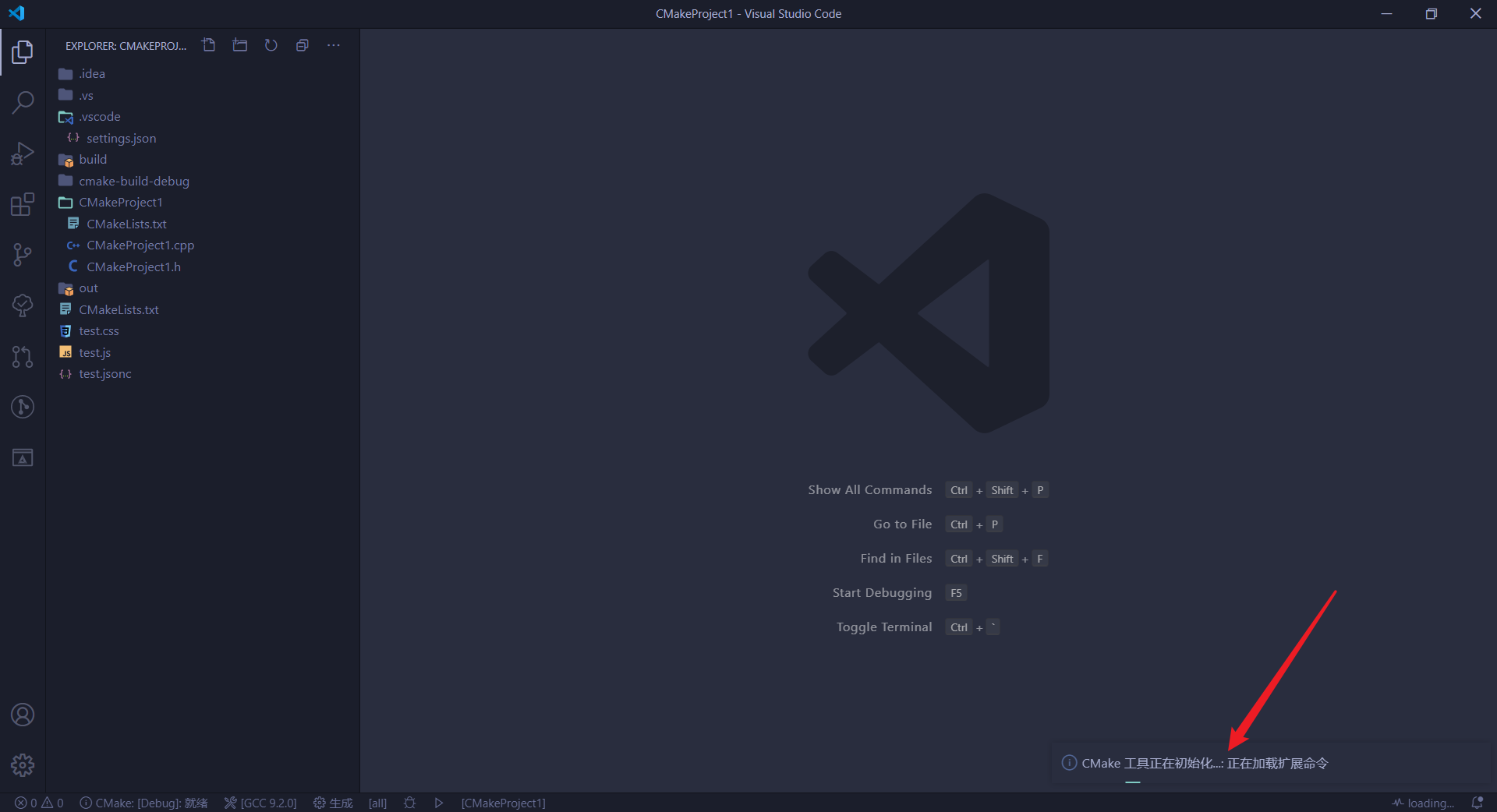1497x812 pixels.
Task: Open the Accounts menu
Action: pyautogui.click(x=23, y=715)
